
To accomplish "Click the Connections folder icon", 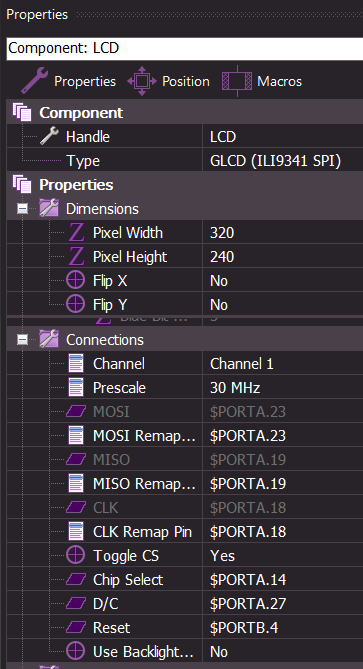I will click(x=49, y=340).
